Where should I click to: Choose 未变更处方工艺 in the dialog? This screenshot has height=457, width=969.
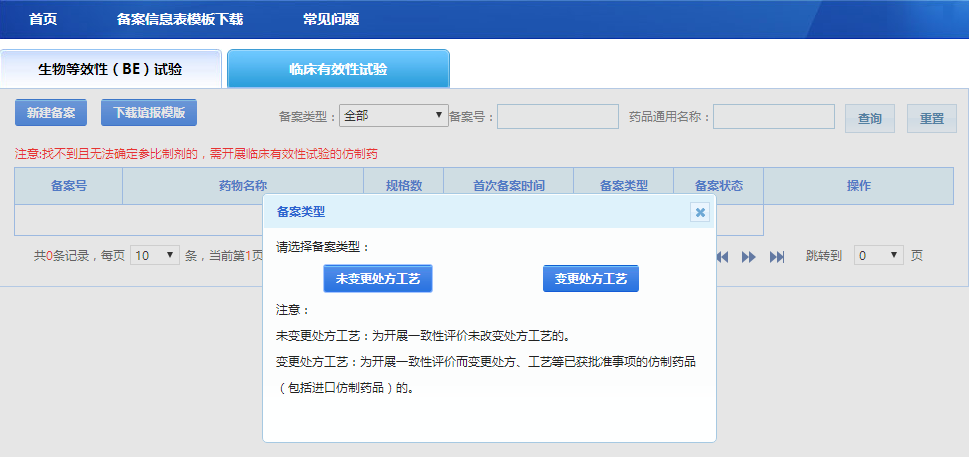click(x=378, y=279)
